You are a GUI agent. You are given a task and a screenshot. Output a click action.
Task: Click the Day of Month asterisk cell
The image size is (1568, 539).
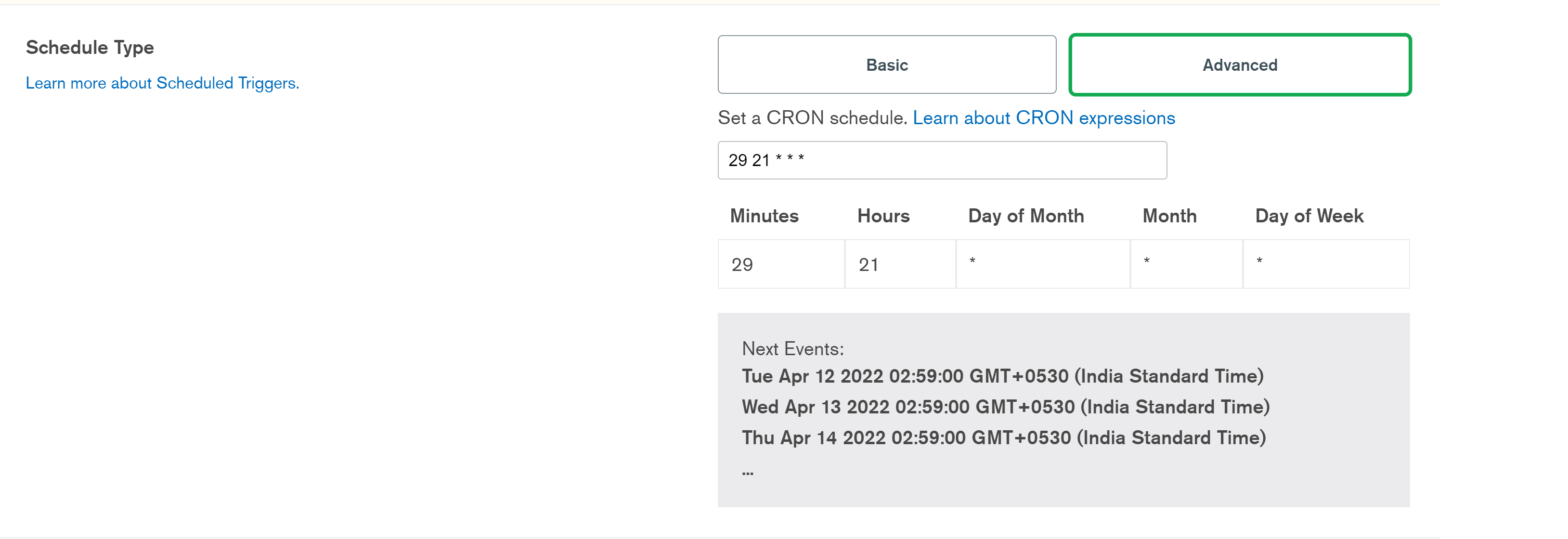tap(1042, 264)
